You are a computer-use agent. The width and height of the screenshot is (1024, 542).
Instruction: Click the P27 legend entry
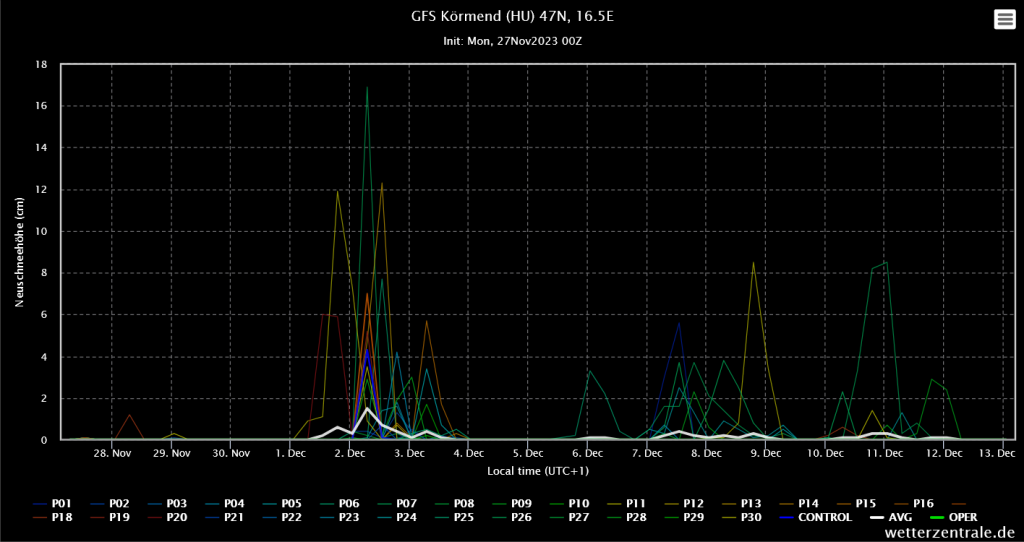[579, 517]
